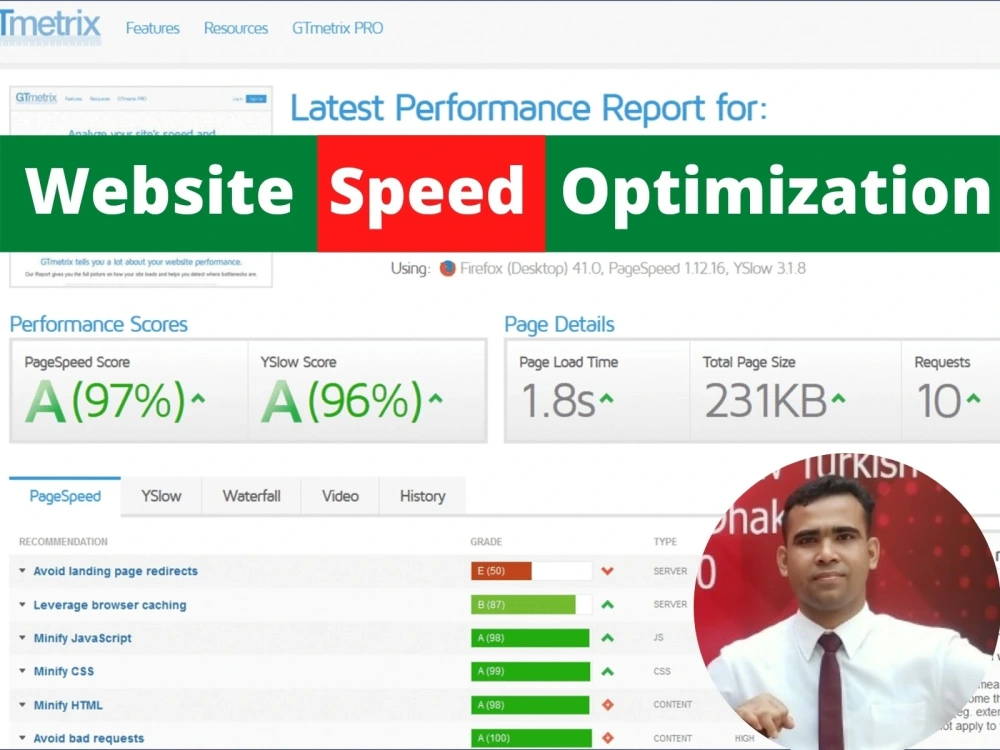Click the A (100) grade bar
1000x750 pixels.
[531, 738]
